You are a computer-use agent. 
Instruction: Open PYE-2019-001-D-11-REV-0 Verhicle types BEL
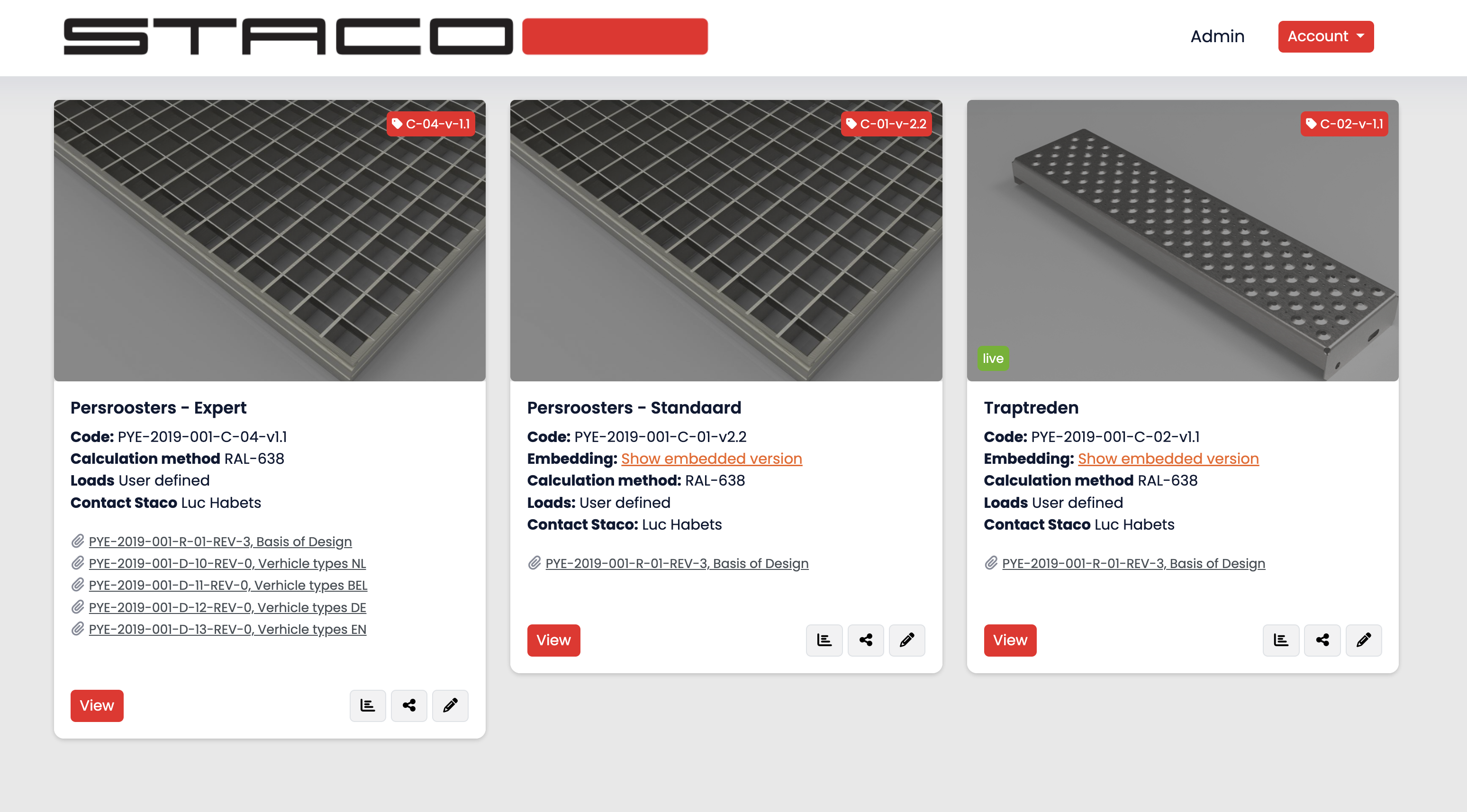point(228,585)
